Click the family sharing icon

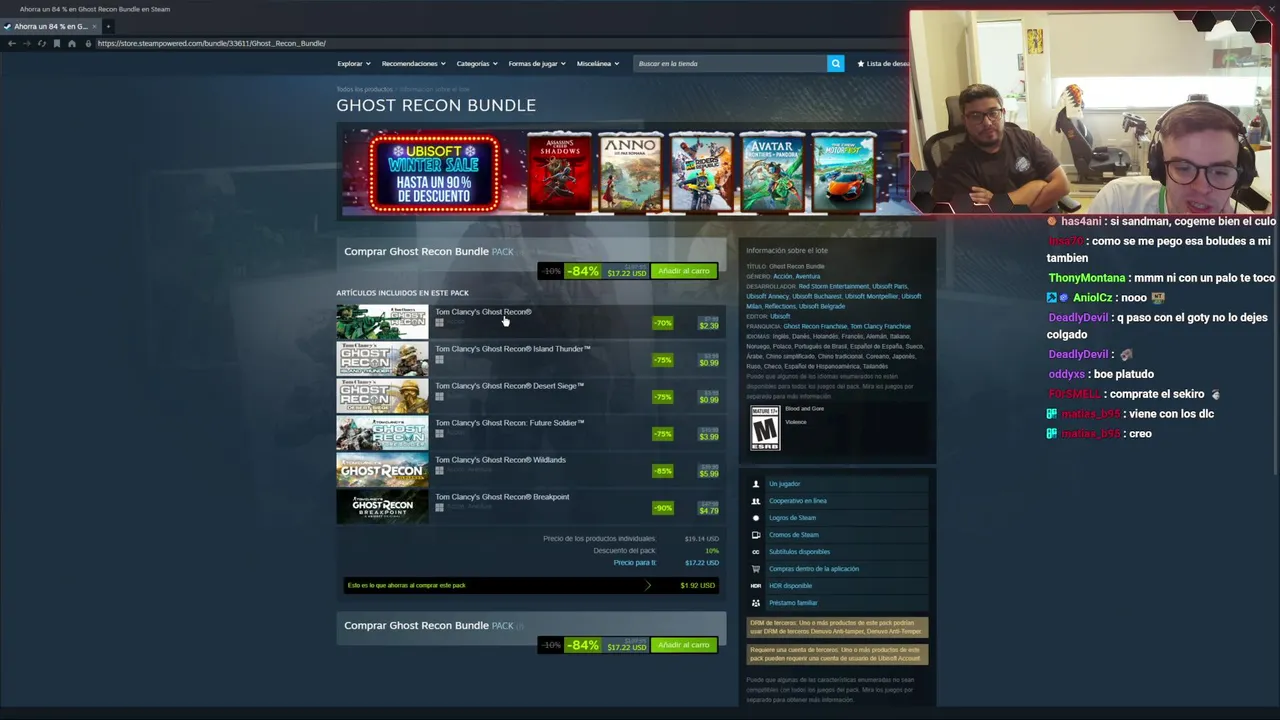coord(756,603)
